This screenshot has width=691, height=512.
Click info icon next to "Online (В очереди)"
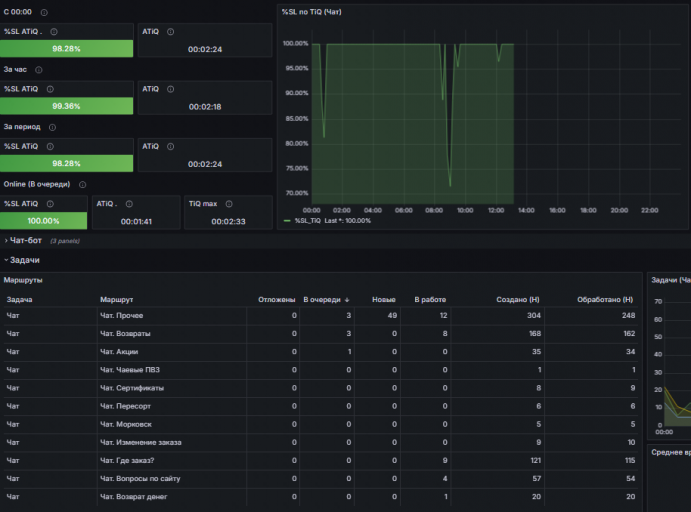(82, 185)
